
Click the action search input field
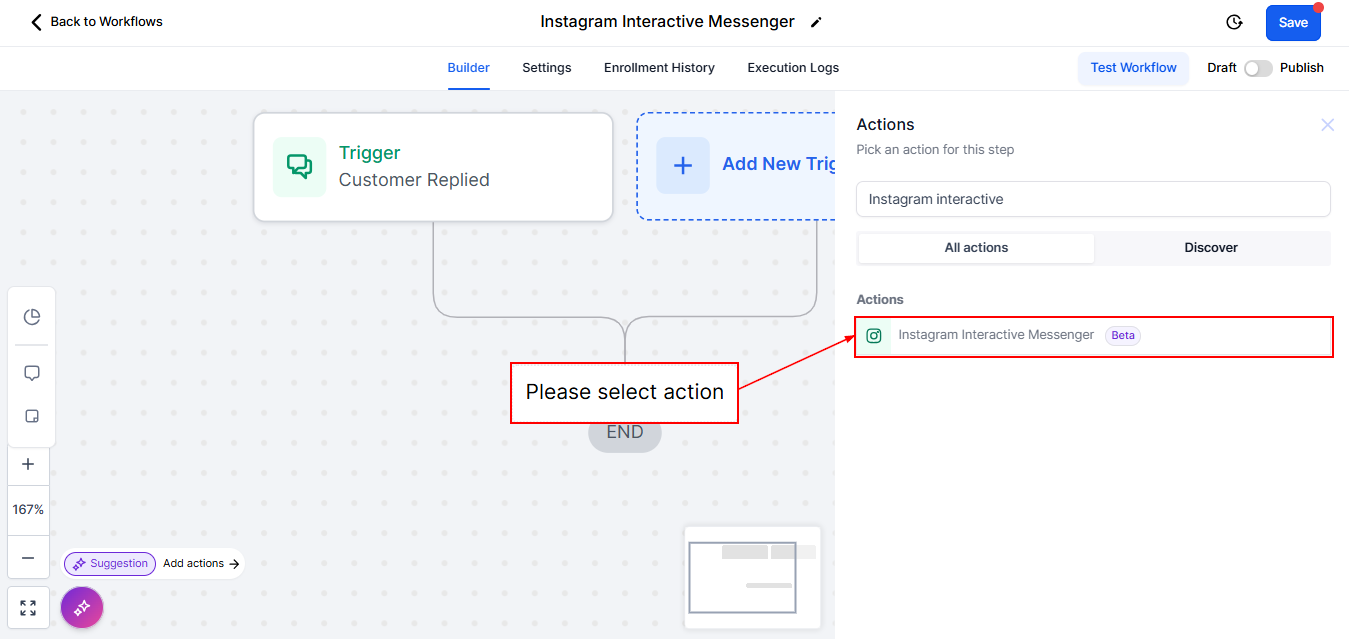[x=1092, y=199]
